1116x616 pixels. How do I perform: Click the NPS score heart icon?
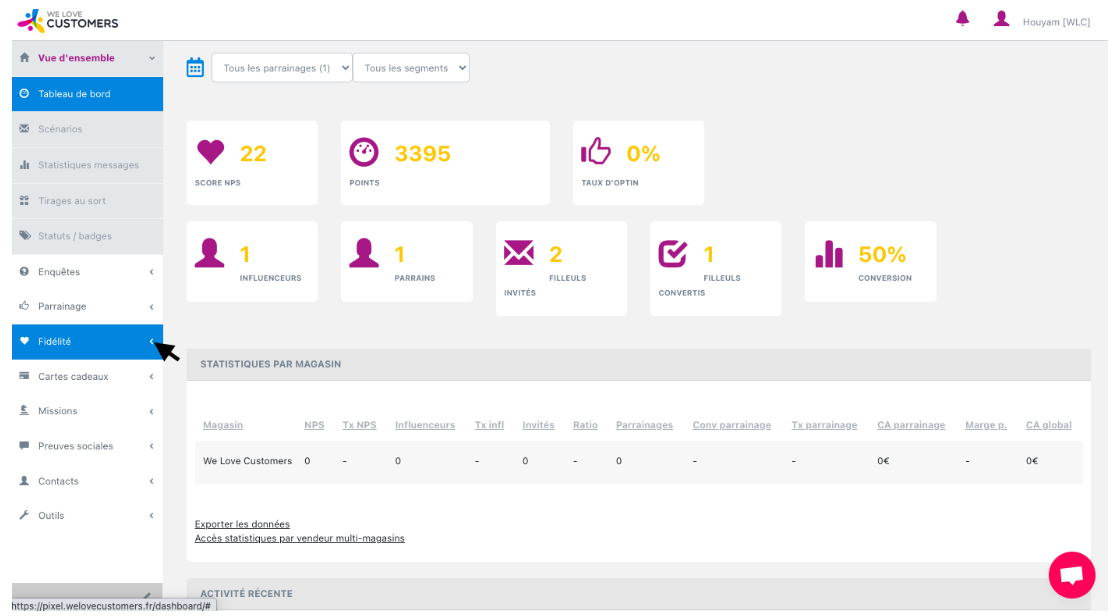[x=210, y=152]
